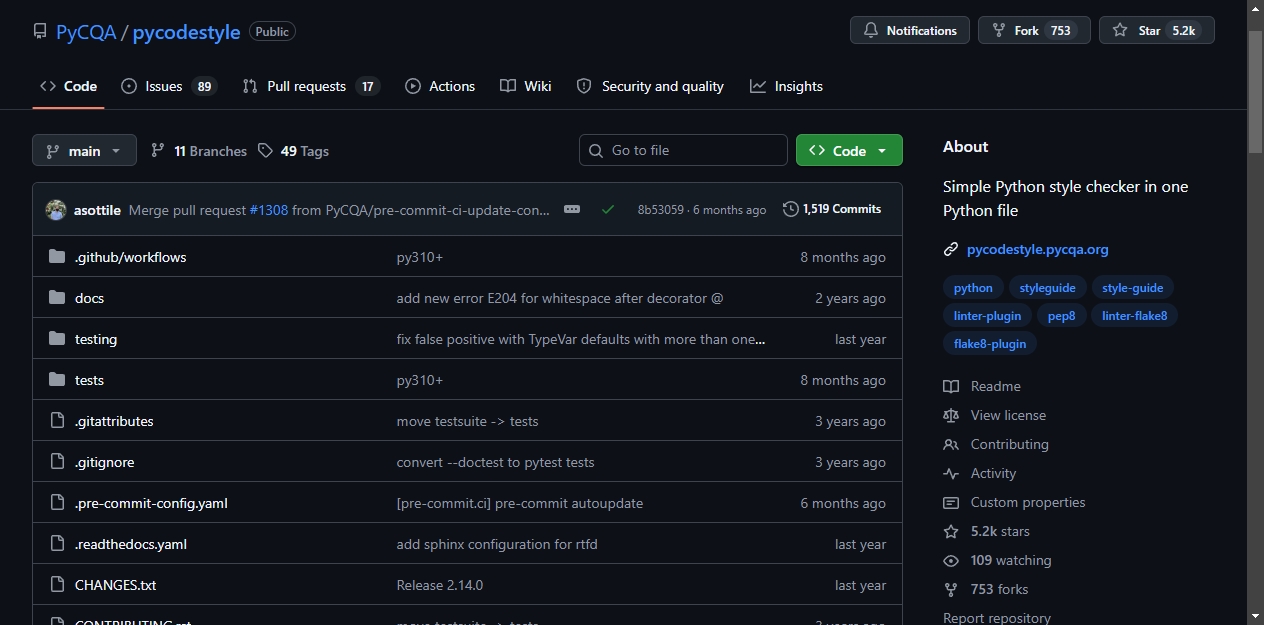Open the Security and quality tab

pos(650,86)
